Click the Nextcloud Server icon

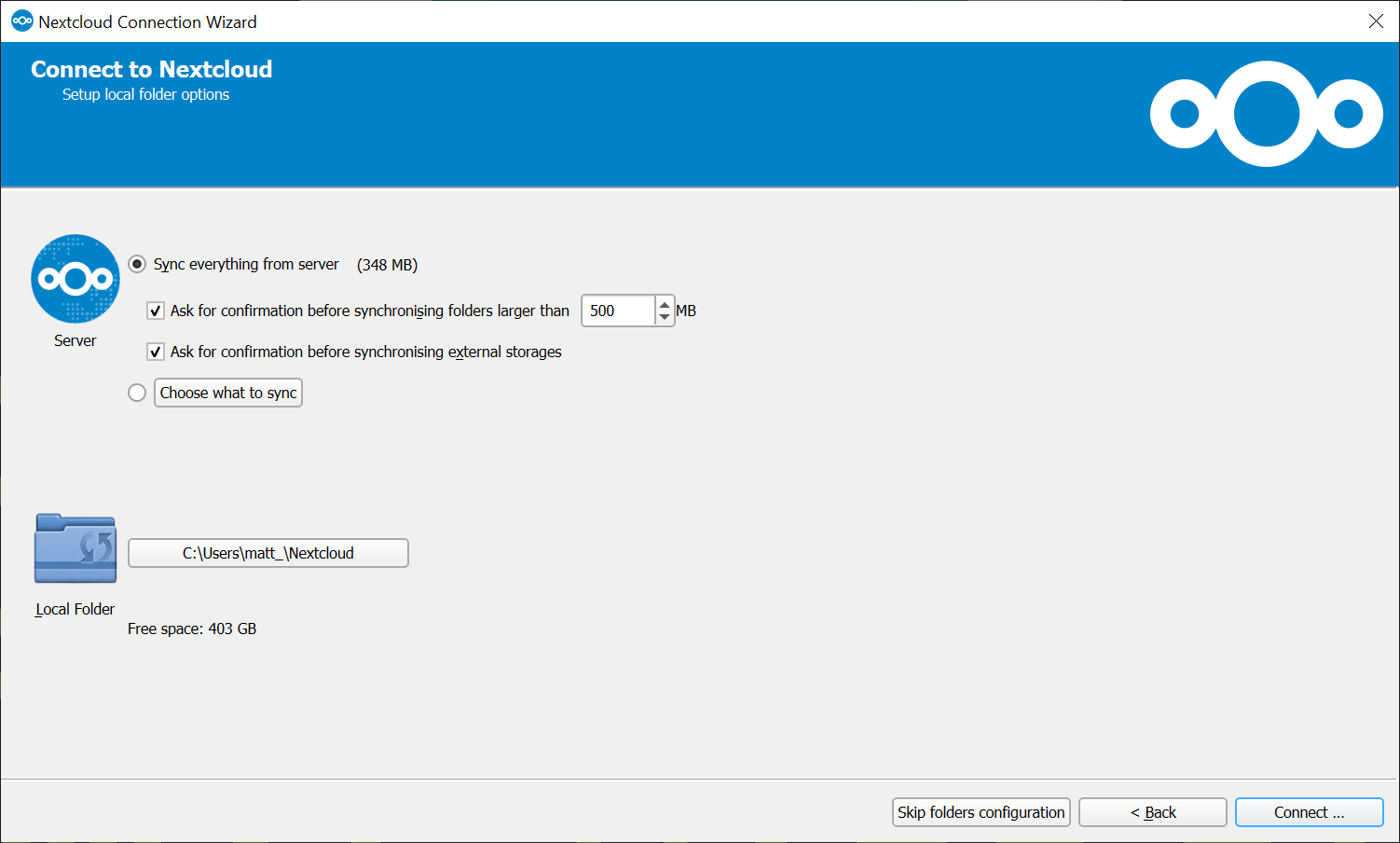[75, 279]
